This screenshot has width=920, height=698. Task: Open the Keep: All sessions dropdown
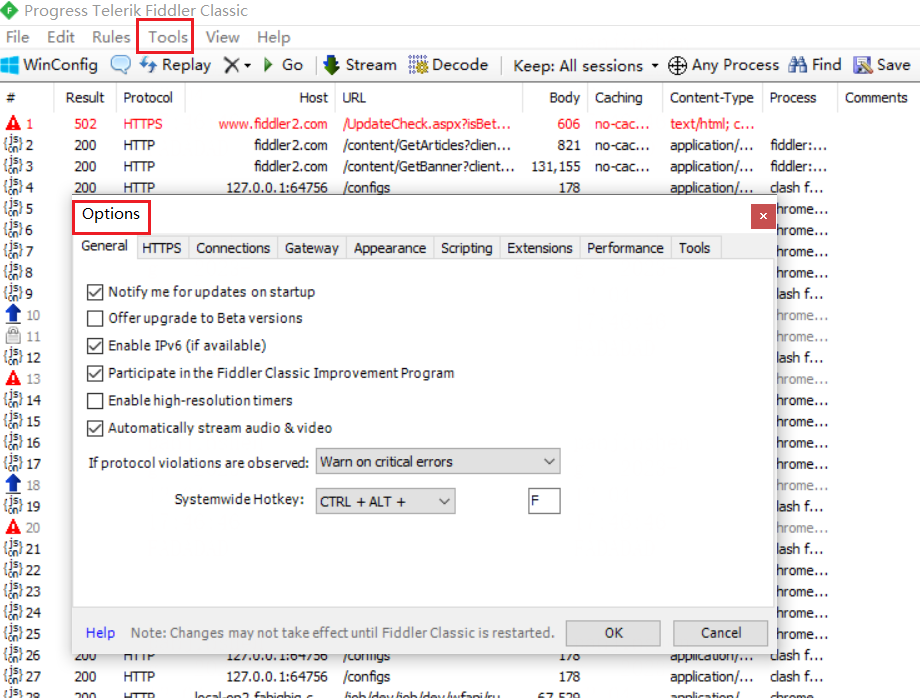586,66
